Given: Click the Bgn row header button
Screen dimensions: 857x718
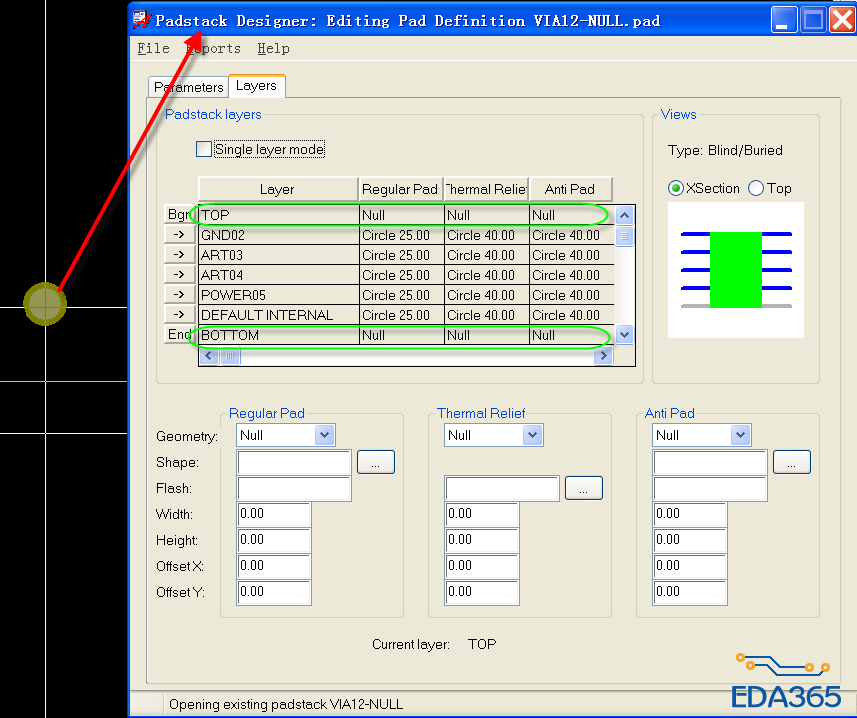Looking at the screenshot, I should [180, 214].
